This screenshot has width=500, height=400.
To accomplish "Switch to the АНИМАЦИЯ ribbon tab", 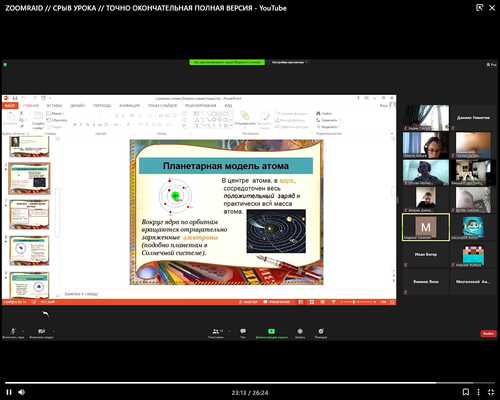I will 129,105.
